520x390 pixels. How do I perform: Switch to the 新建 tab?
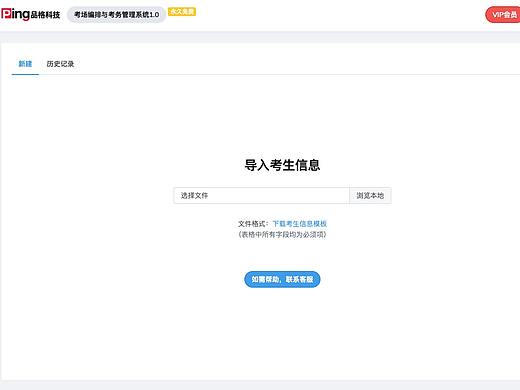point(25,64)
